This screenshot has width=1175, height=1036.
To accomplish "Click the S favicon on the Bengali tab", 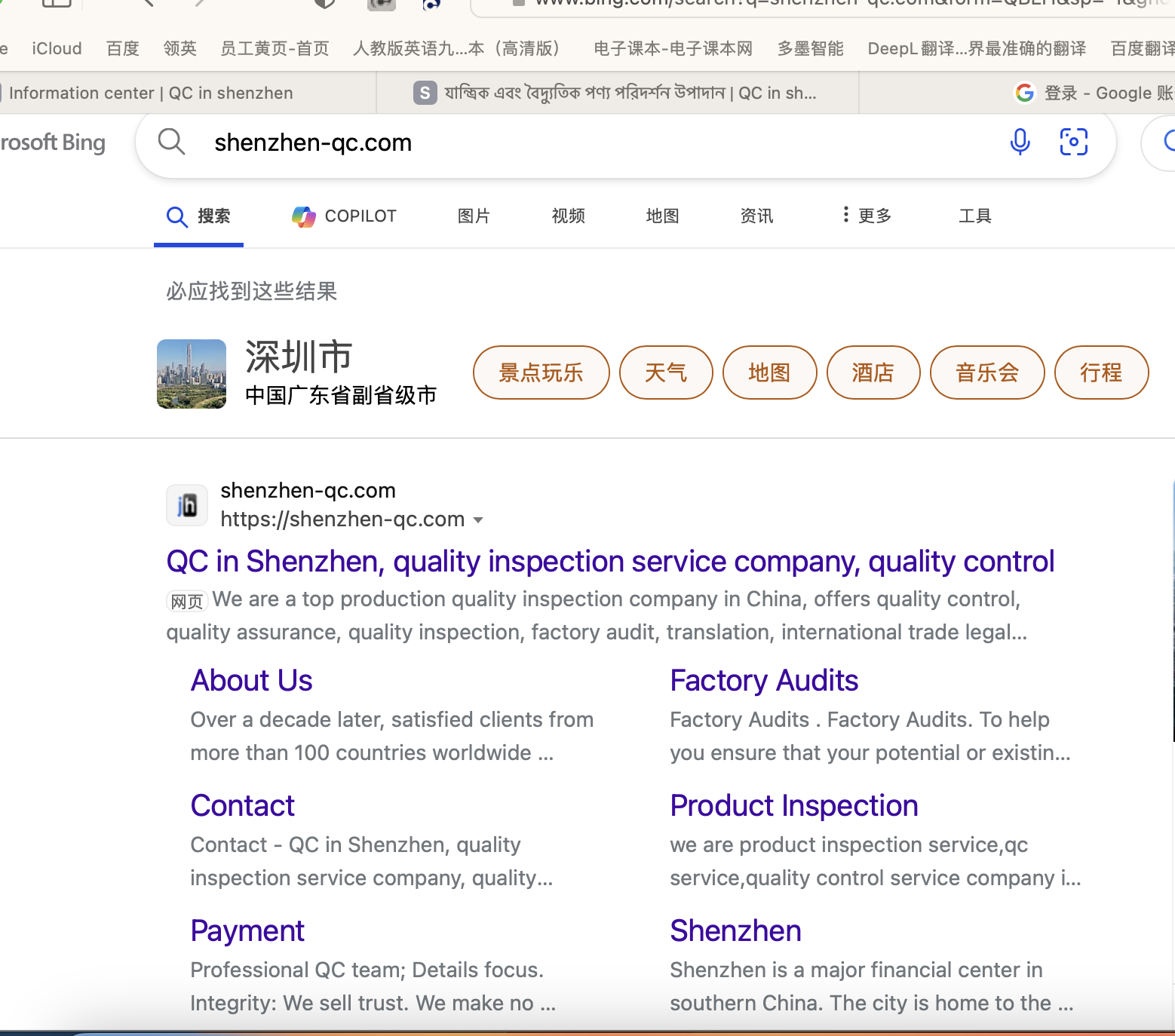I will click(425, 93).
